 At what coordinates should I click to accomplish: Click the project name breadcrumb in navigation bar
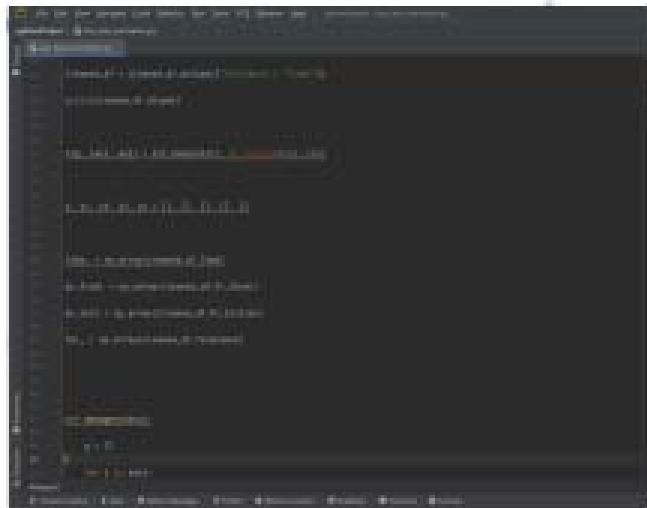tap(40, 31)
